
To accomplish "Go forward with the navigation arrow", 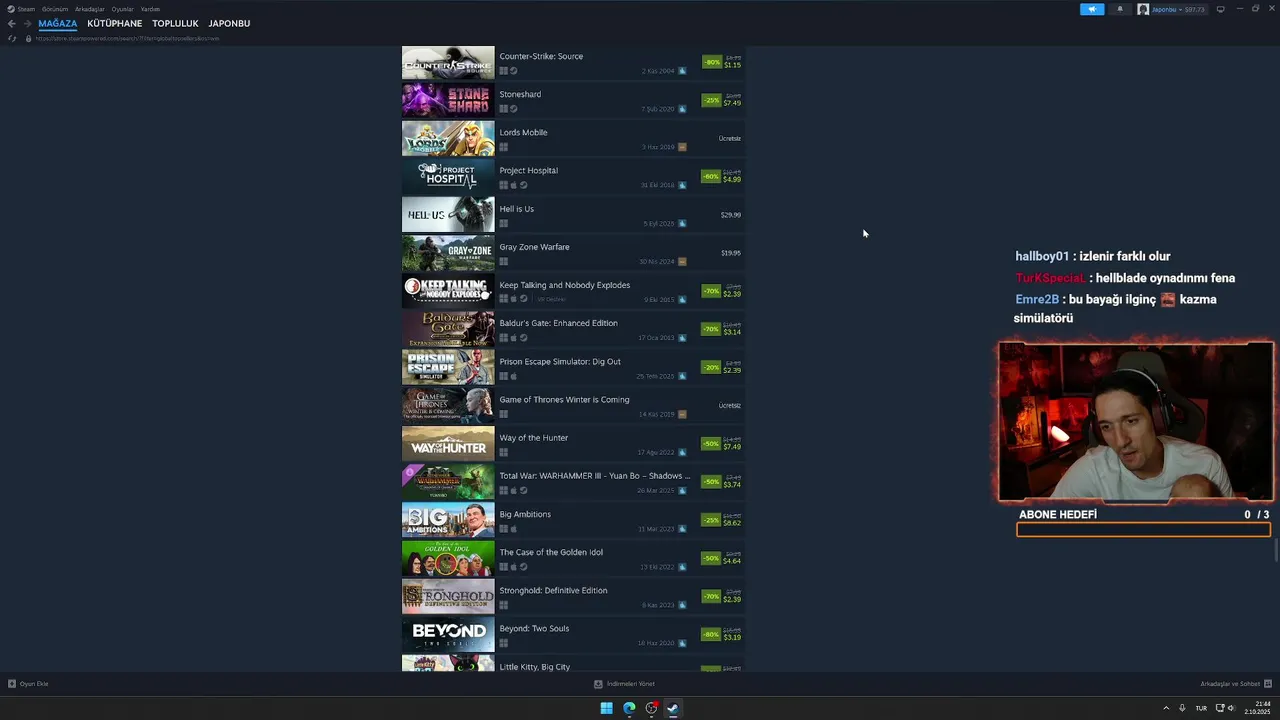I will 27,23.
